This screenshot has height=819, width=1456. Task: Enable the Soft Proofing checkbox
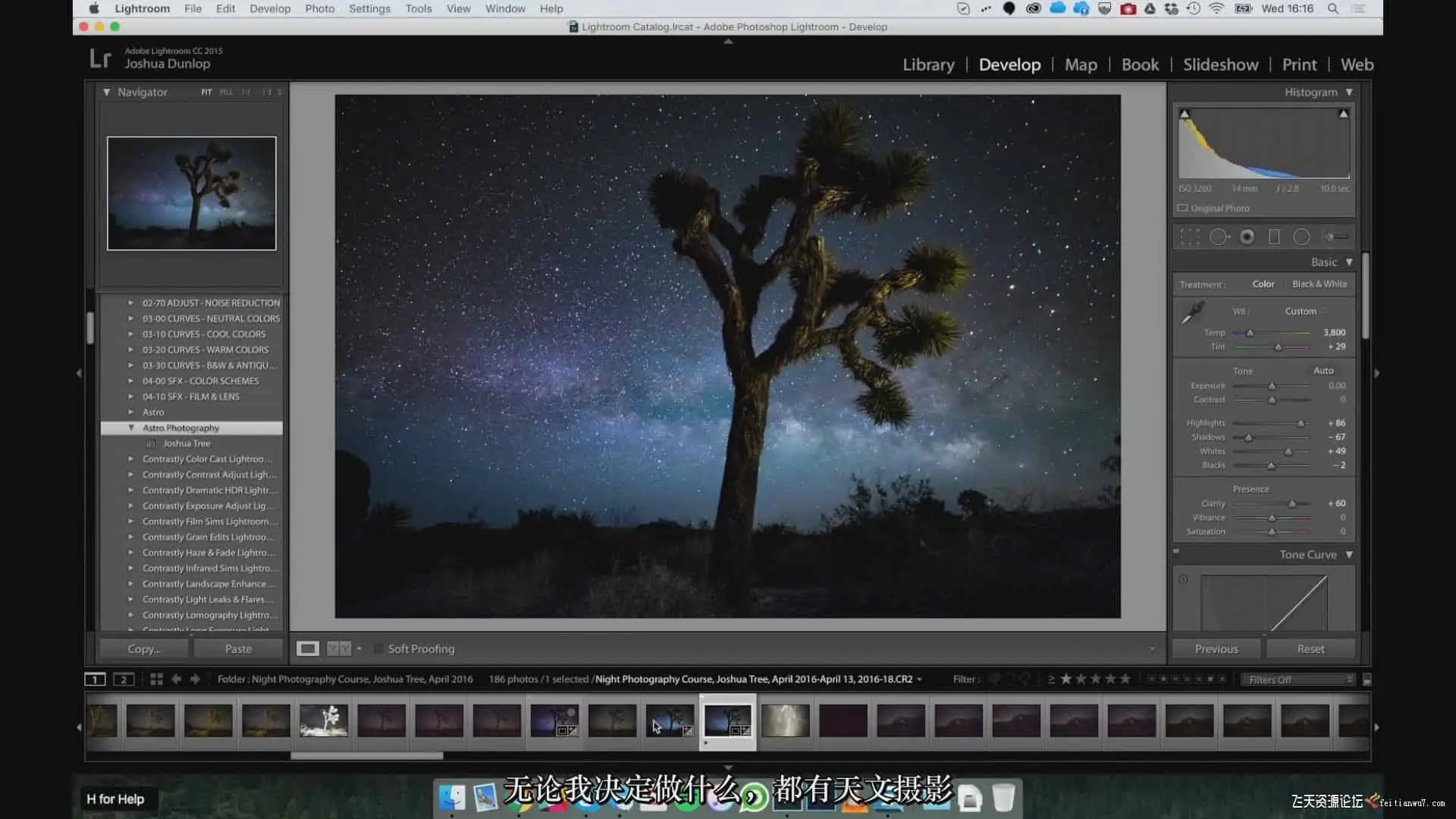coord(378,649)
